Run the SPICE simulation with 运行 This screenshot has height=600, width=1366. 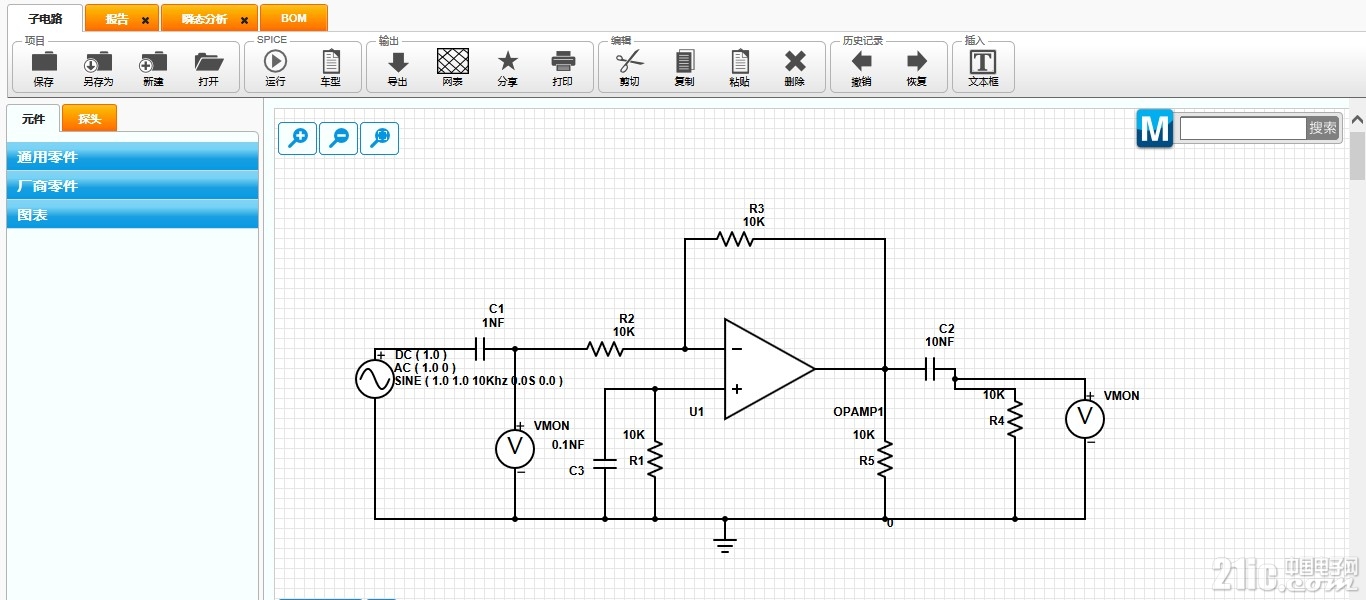click(x=275, y=62)
